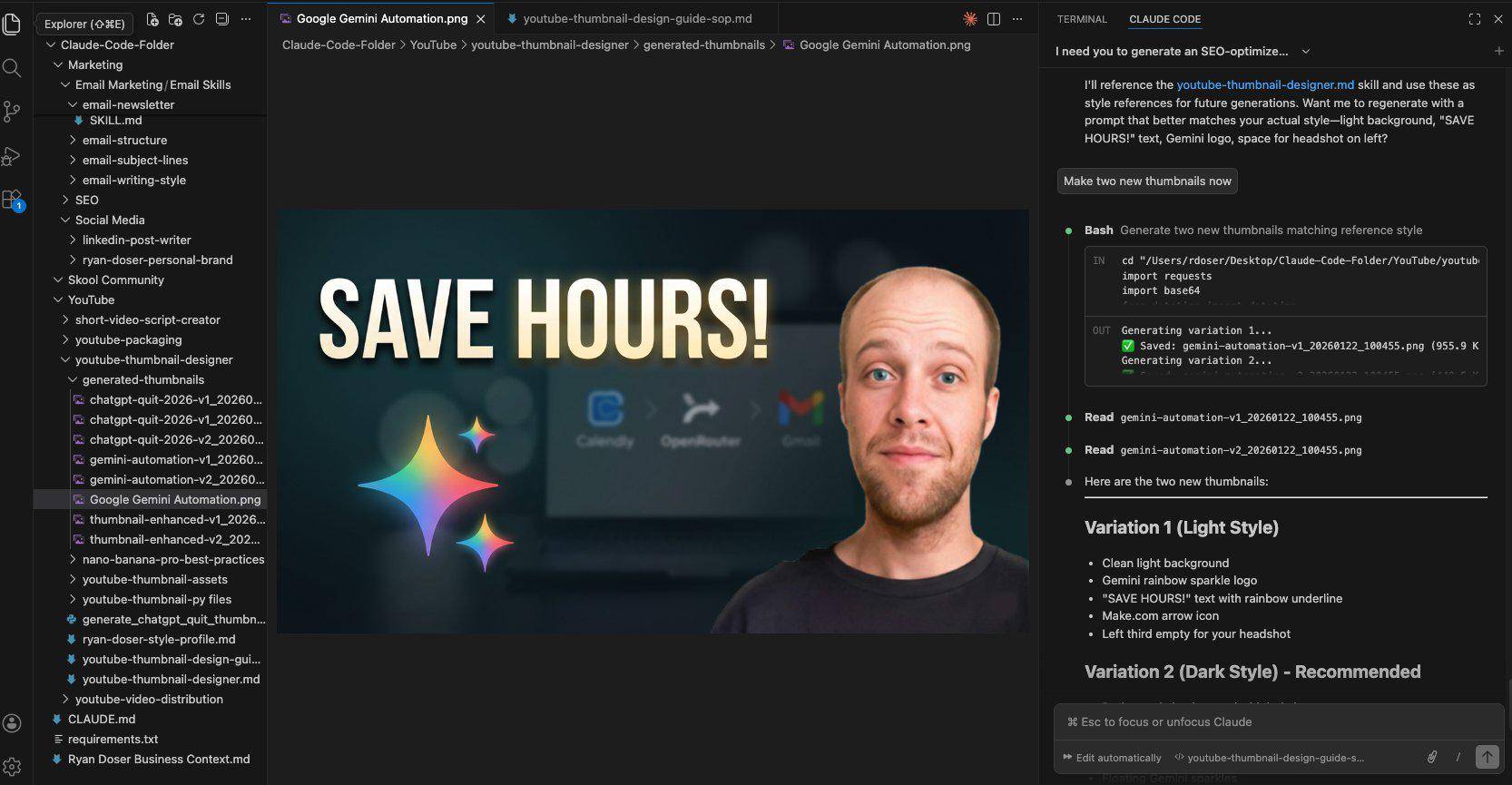Click the orange Claude spark icon
The height and width of the screenshot is (785, 1512).
coord(969,19)
